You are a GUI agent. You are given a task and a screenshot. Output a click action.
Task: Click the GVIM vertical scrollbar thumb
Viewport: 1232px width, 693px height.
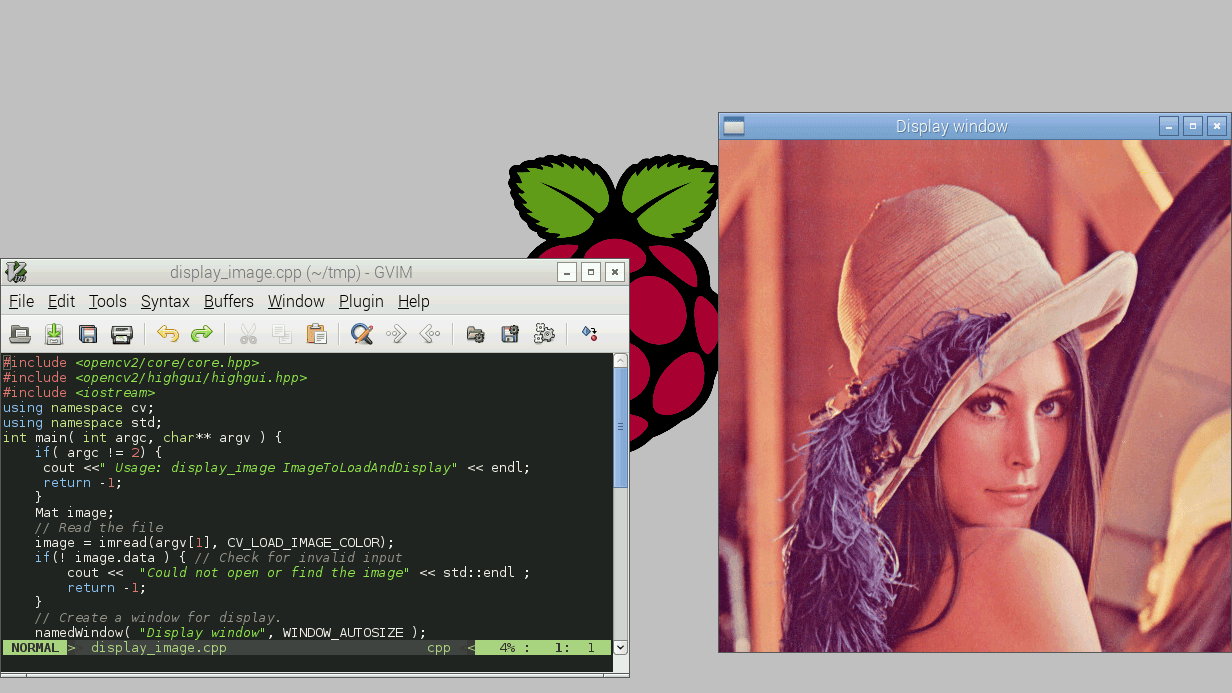(620, 425)
